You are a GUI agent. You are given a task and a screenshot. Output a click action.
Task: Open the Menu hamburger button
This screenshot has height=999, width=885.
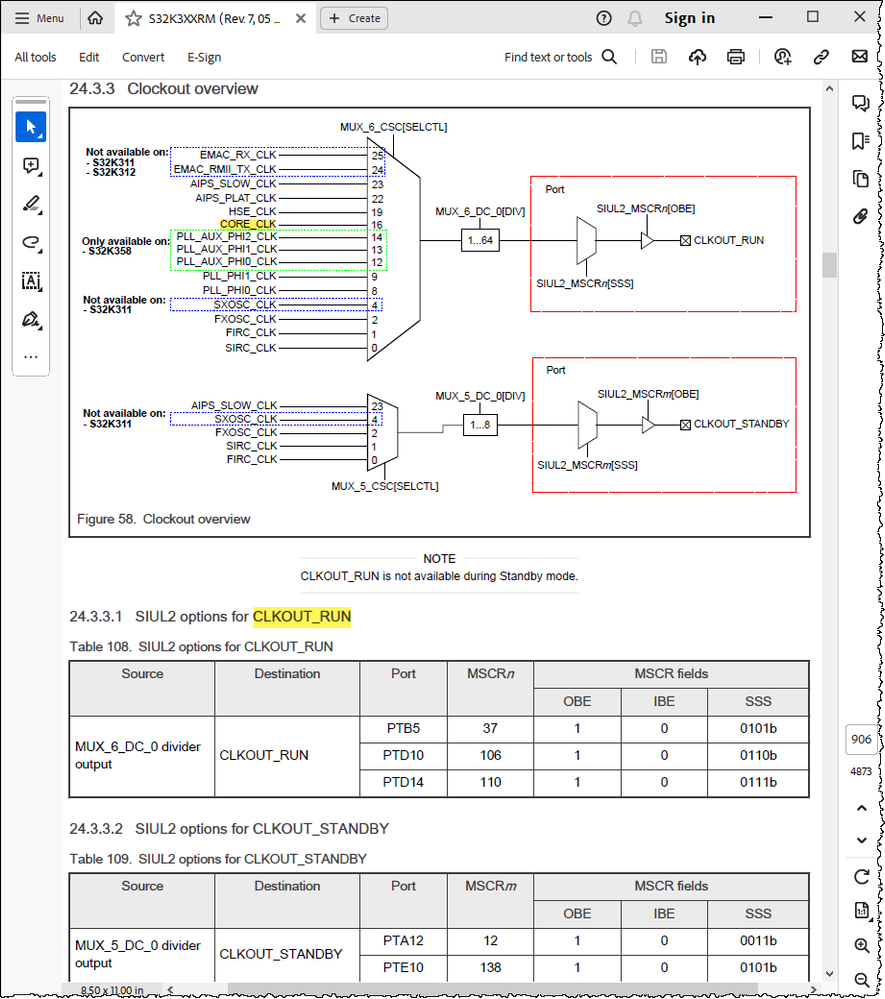click(40, 18)
